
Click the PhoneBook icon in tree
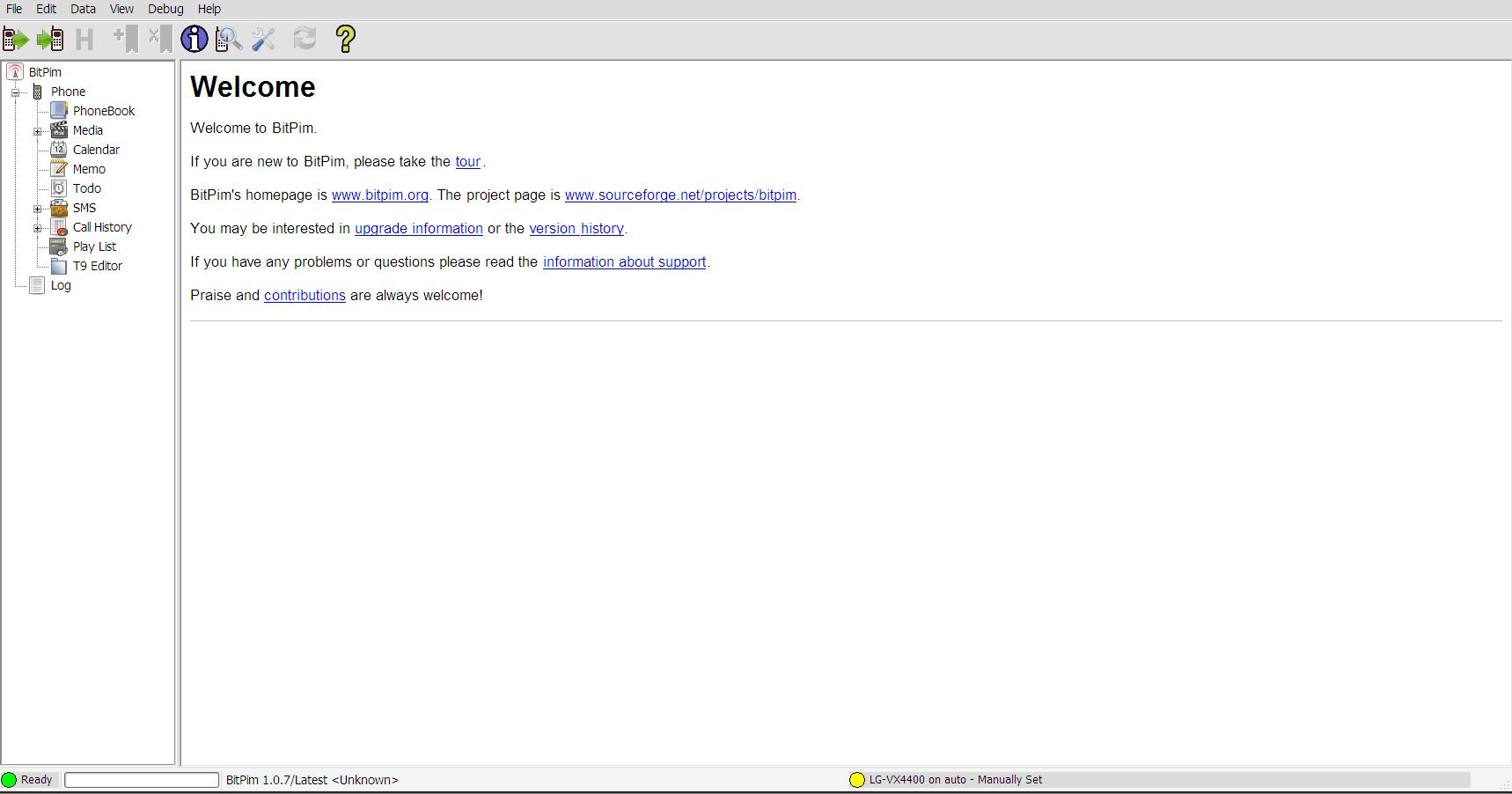click(x=59, y=110)
